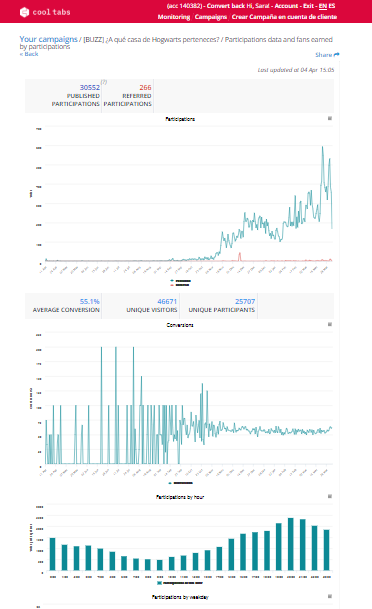The image size is (372, 609).
Task: Open the Conversions chart menu icon
Action: point(330,324)
